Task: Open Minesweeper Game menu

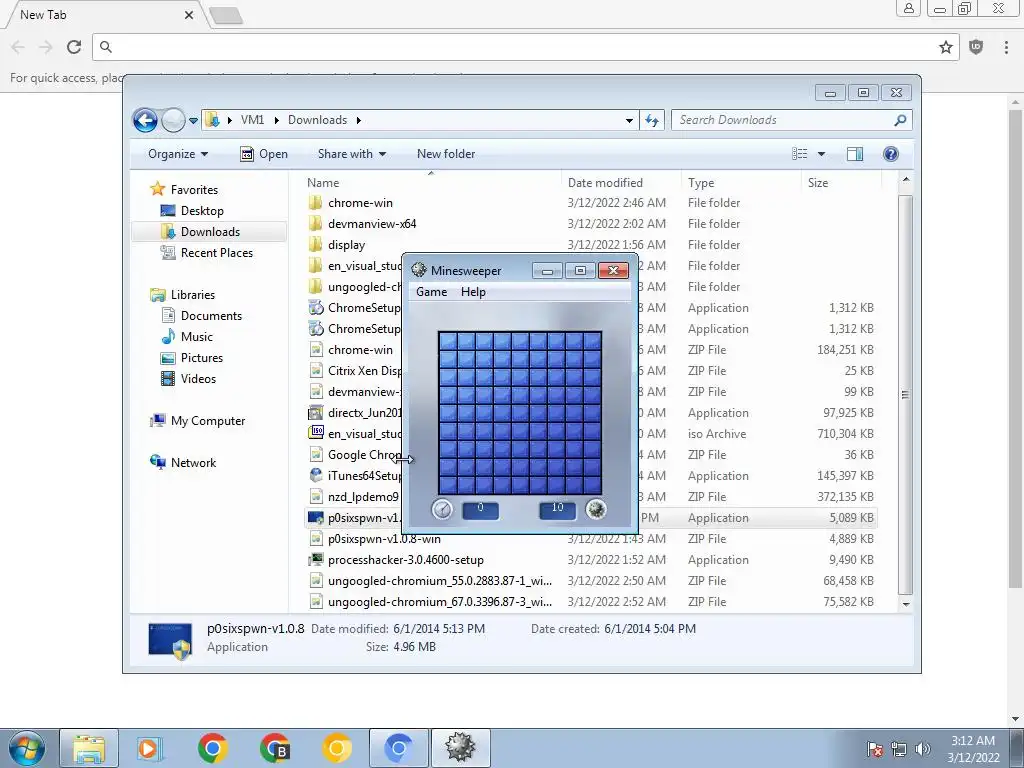Action: pos(432,292)
